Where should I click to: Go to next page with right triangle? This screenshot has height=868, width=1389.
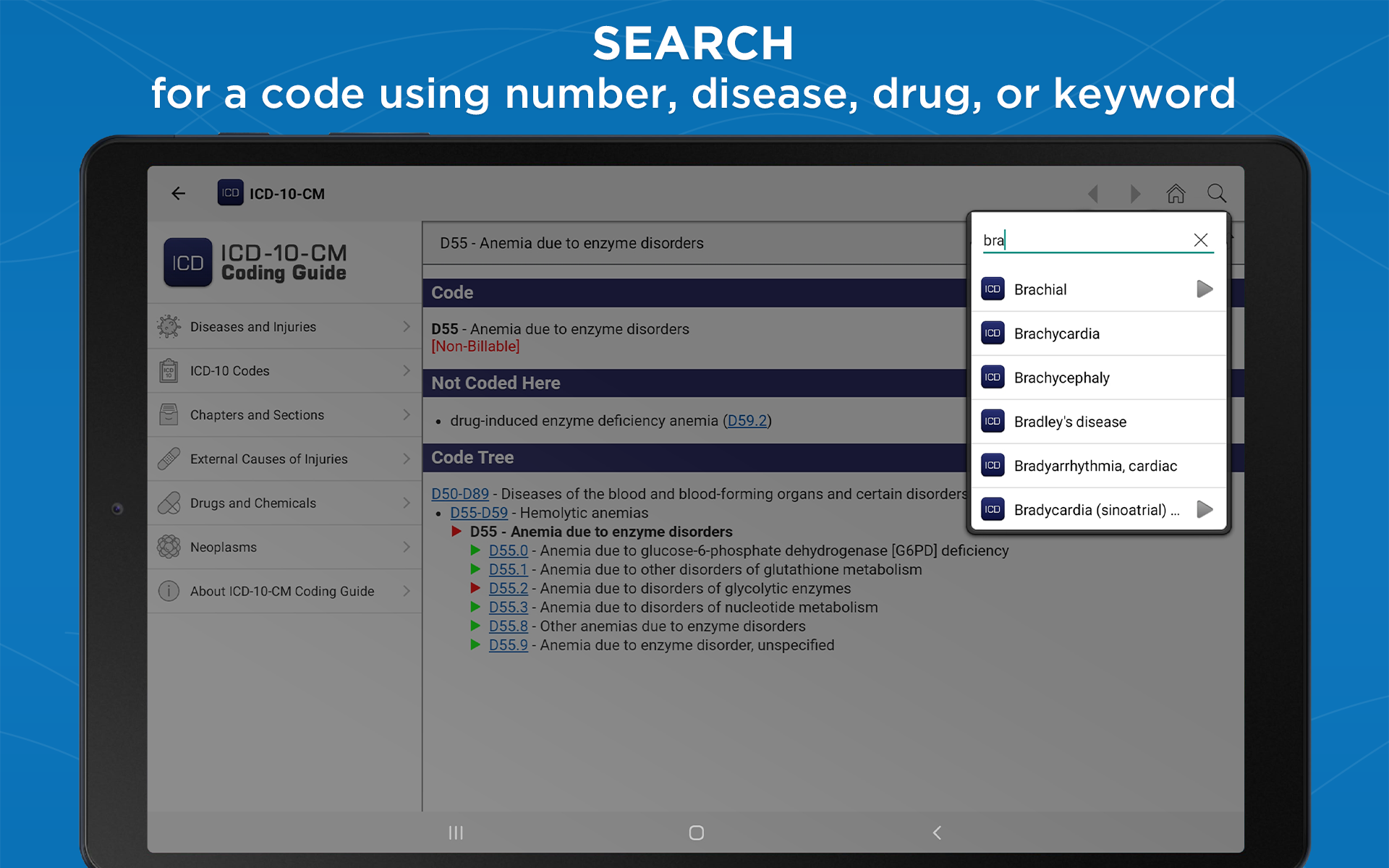pos(1135,193)
